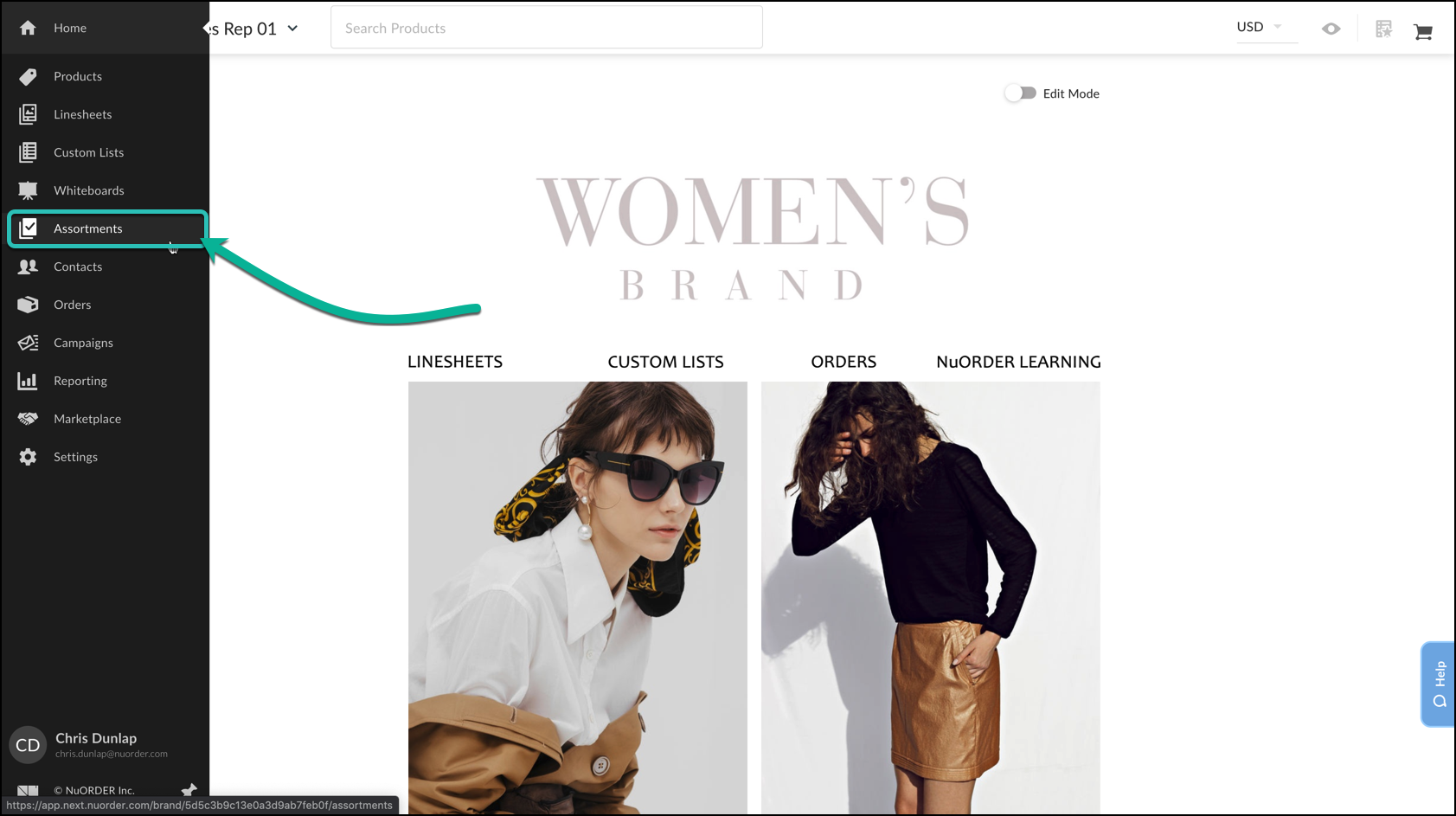Click the Marketplace handshake icon
1456x816 pixels.
tap(28, 419)
